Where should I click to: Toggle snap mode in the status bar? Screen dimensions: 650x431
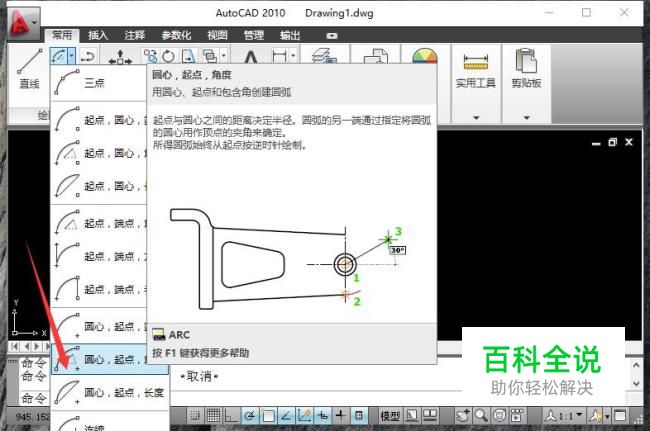point(195,416)
